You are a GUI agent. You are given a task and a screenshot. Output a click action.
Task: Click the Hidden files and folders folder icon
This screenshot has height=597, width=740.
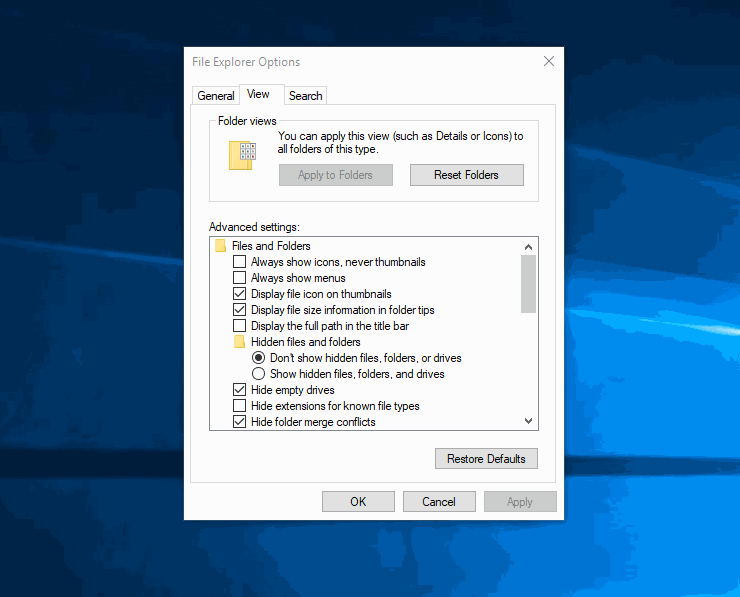point(239,342)
